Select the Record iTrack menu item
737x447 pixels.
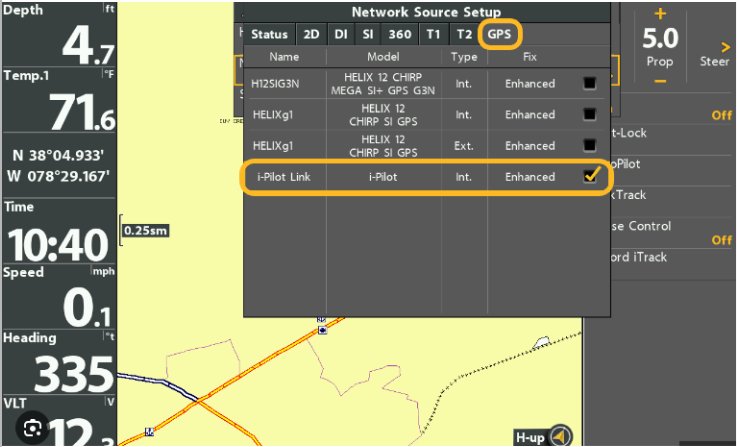tap(638, 257)
